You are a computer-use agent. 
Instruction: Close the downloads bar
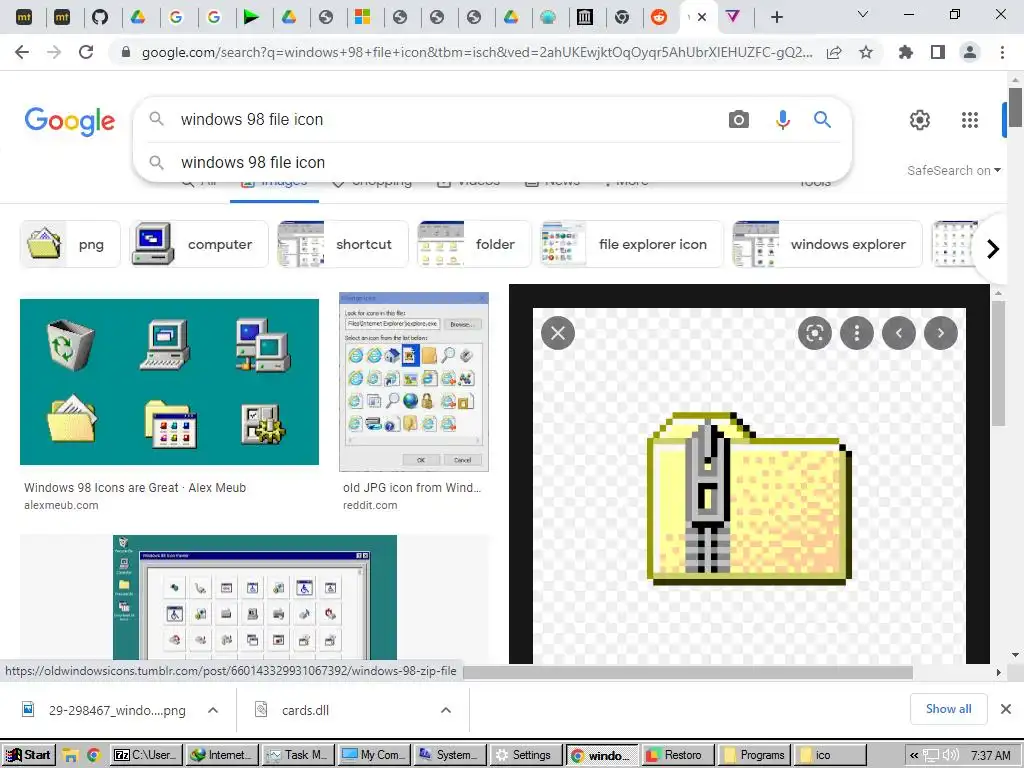click(x=1006, y=709)
